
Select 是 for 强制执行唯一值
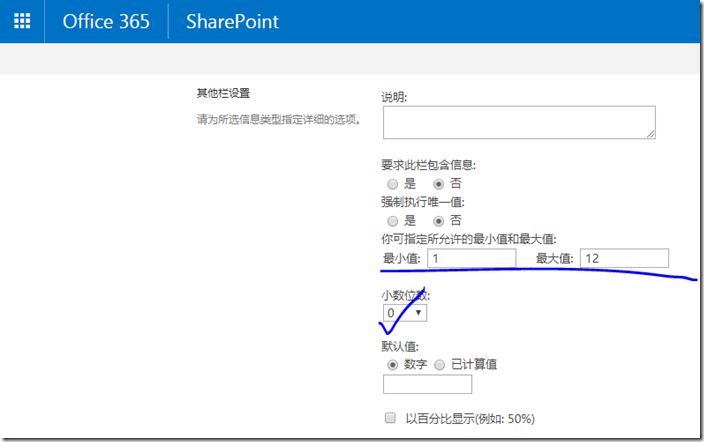393,221
